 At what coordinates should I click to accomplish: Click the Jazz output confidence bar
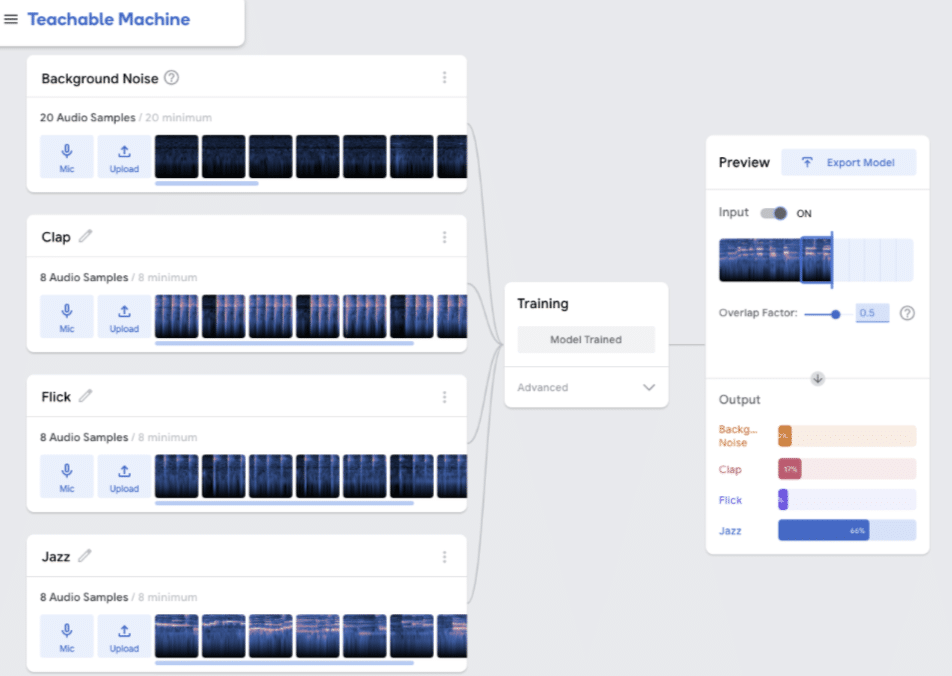[x=847, y=530]
